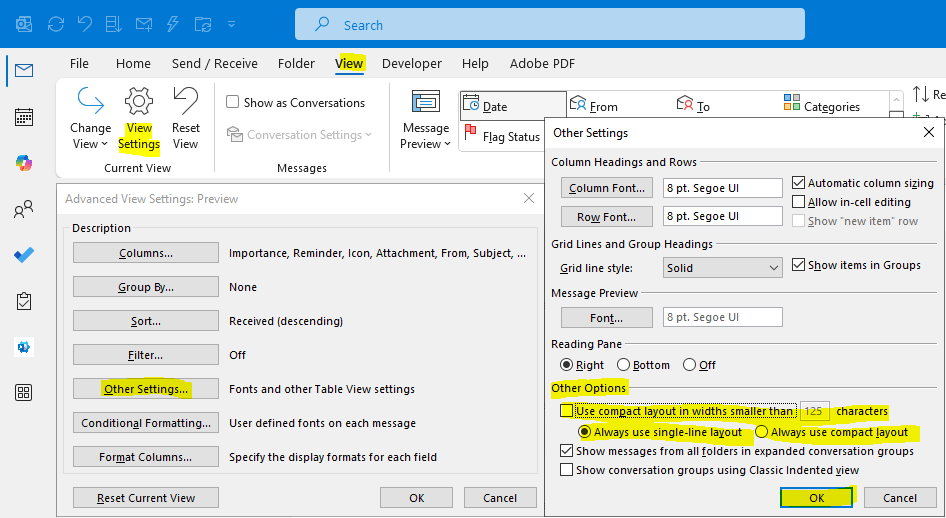Image resolution: width=946 pixels, height=518 pixels.
Task: Click the Save All attachments toolbar icon
Action: 113,24
